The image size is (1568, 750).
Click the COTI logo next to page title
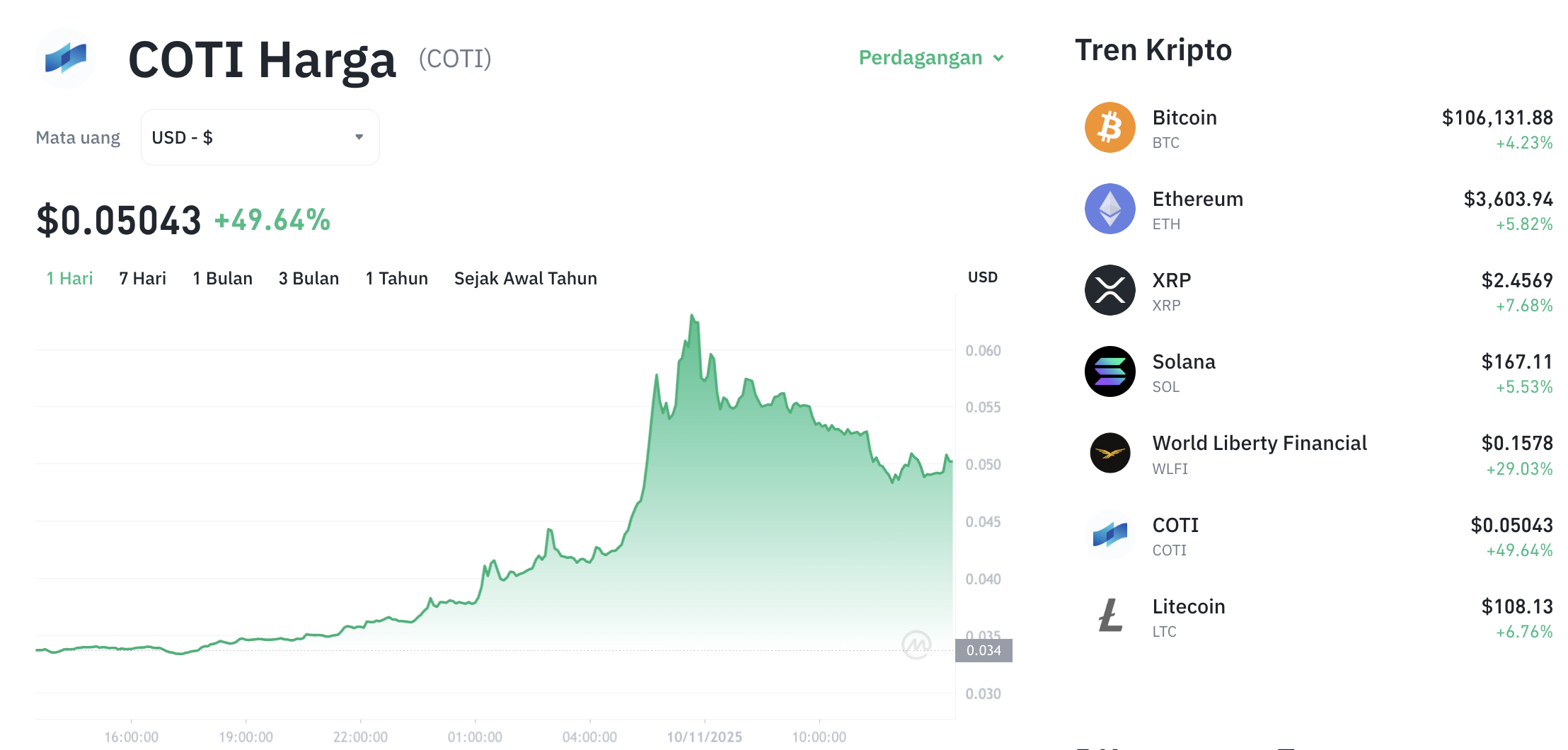[66, 58]
